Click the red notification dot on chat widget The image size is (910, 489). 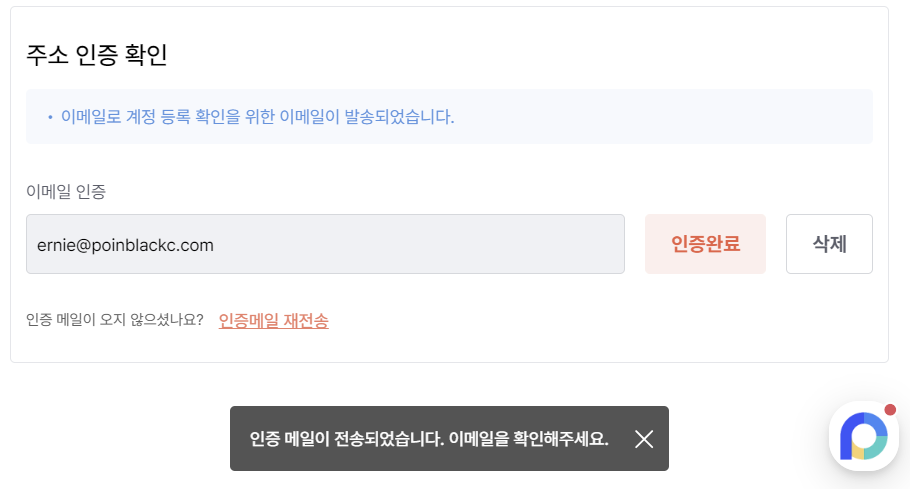890,410
